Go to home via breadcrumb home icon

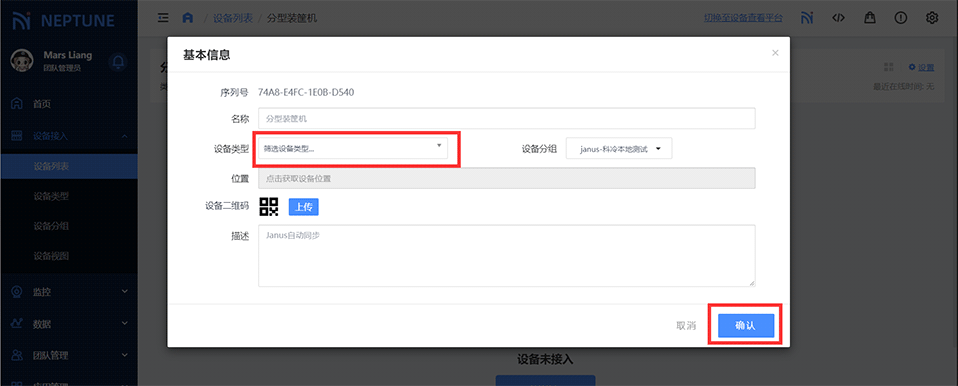pos(188,18)
